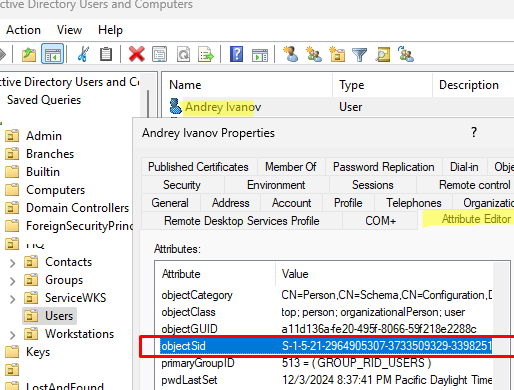The width and height of the screenshot is (514, 390).
Task: Open the Remote control tab
Action: click(466, 185)
